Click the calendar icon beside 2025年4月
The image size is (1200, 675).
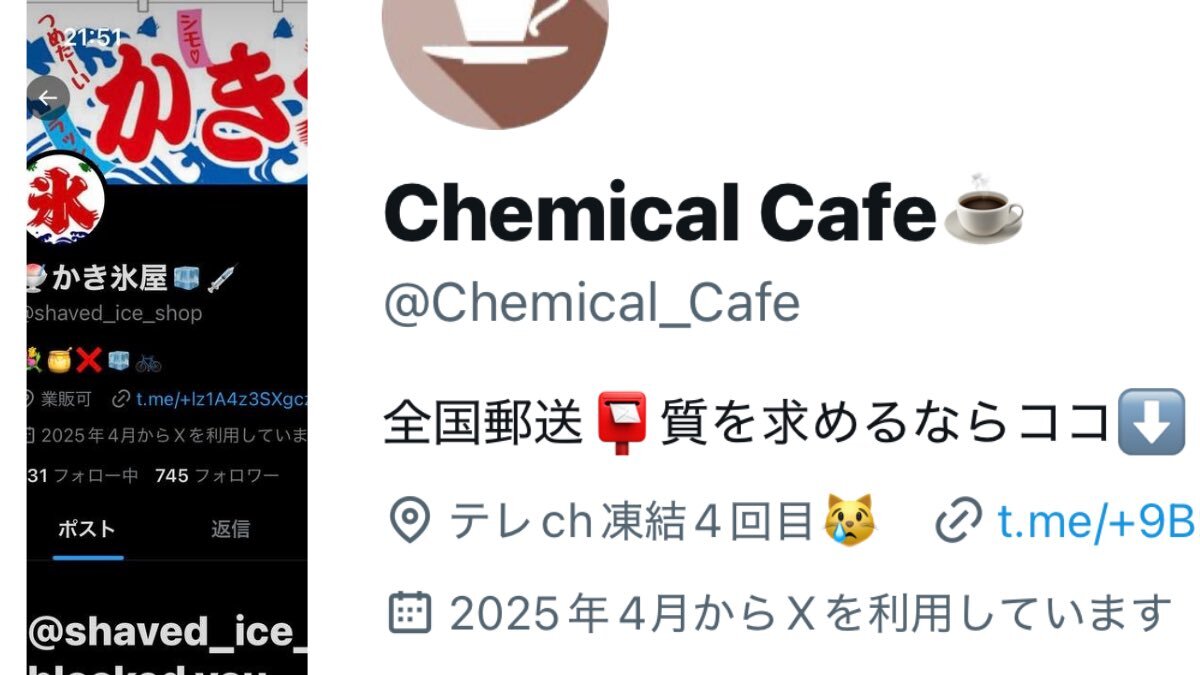(x=408, y=612)
